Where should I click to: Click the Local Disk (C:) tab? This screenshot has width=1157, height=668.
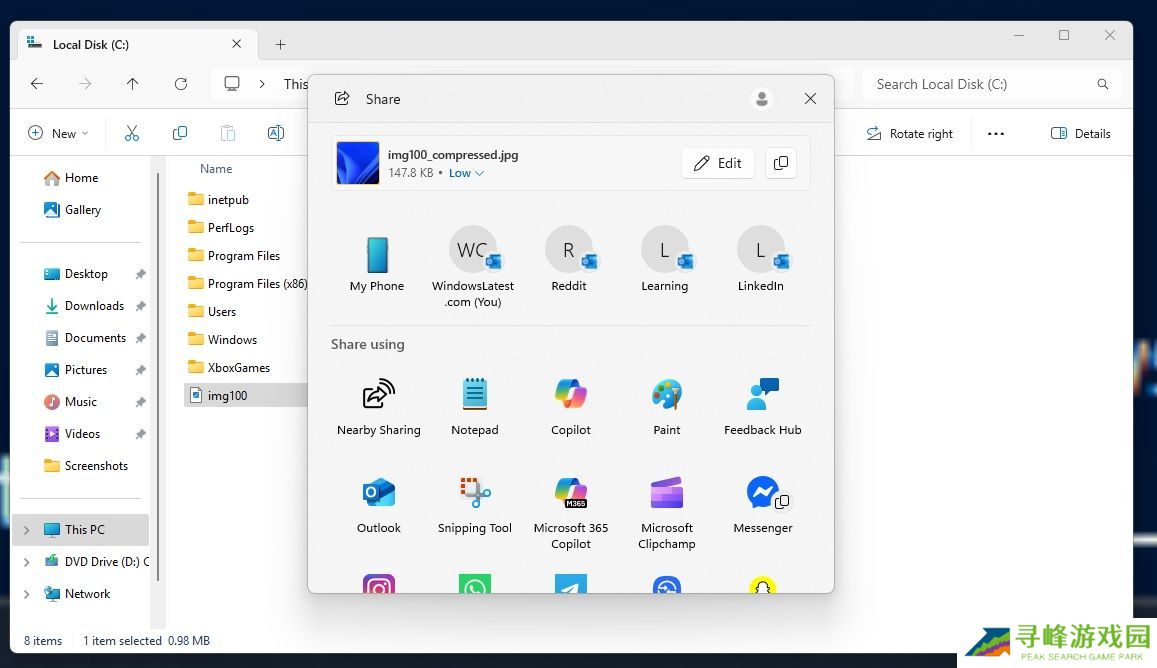pyautogui.click(x=138, y=44)
